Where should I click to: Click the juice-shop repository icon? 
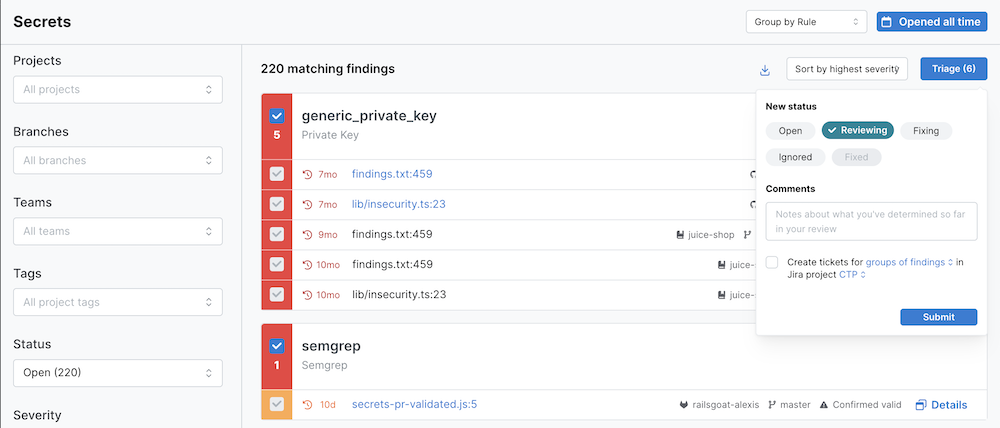[680, 235]
